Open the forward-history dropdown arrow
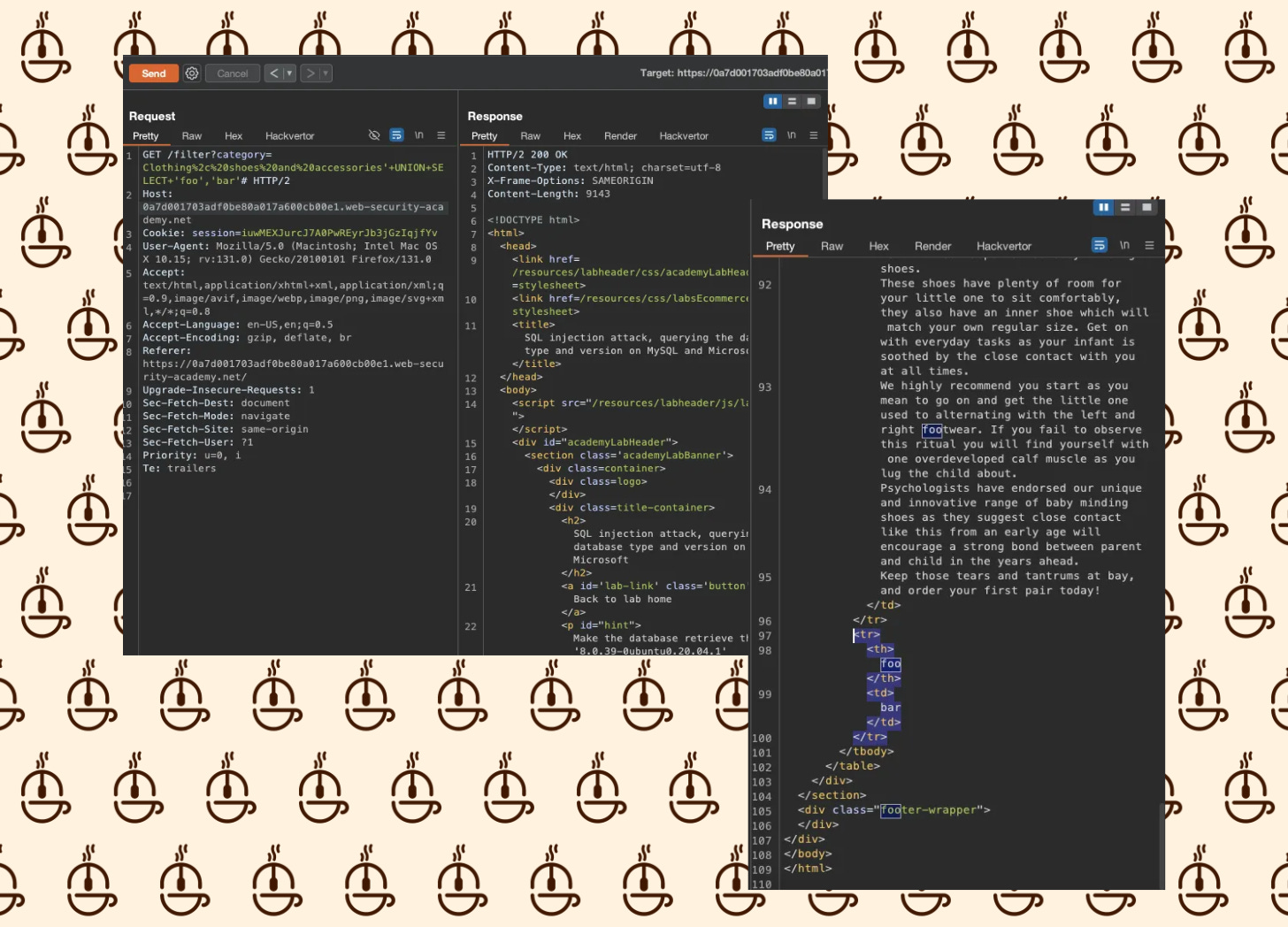This screenshot has width=1288, height=927. tap(326, 73)
